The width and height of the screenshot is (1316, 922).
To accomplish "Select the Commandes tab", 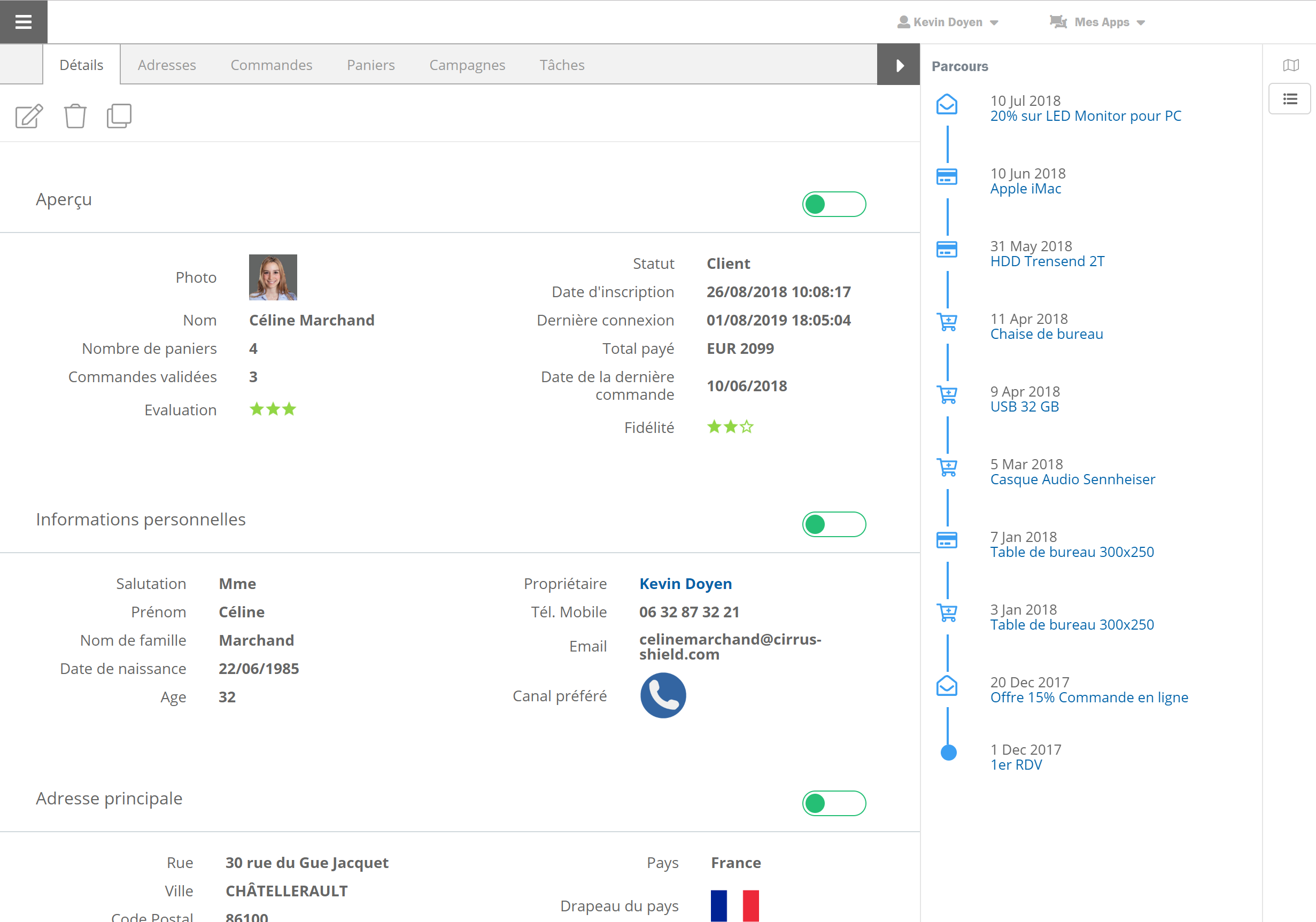I will 271,64.
